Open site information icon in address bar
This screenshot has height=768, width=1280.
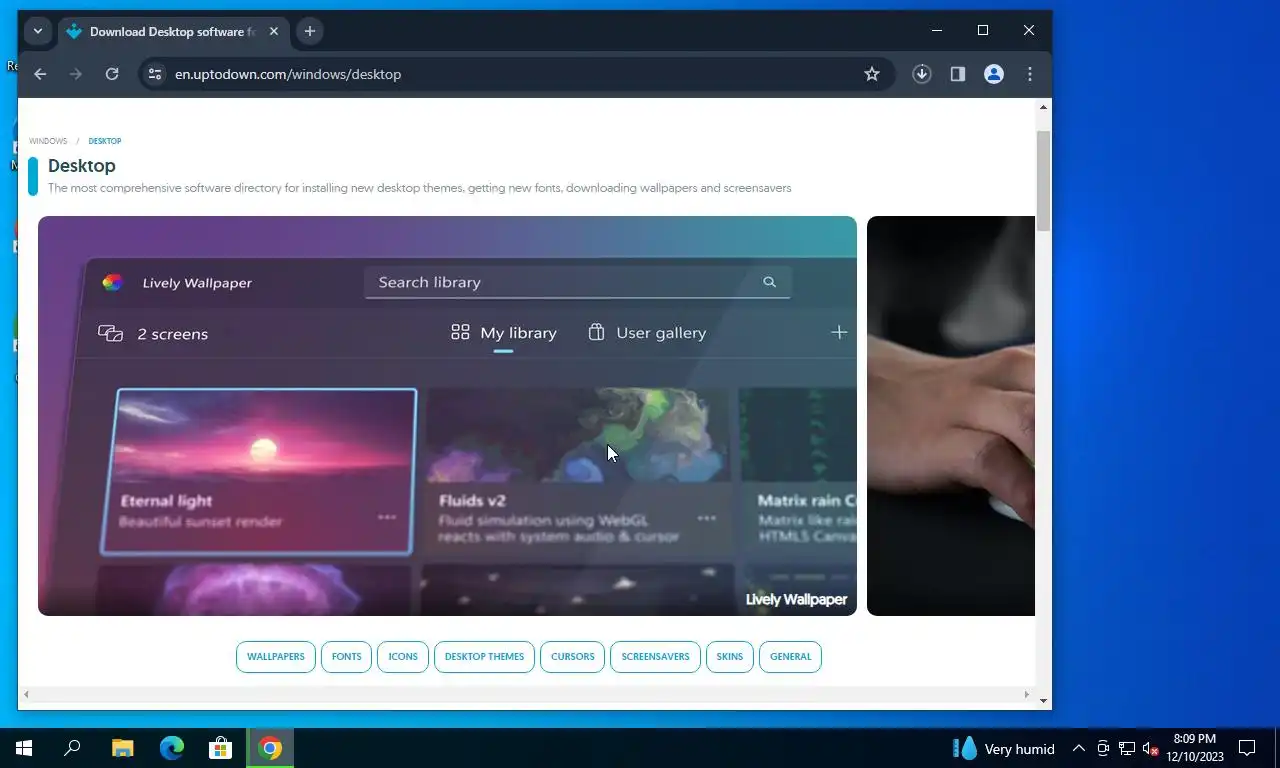pyautogui.click(x=154, y=74)
